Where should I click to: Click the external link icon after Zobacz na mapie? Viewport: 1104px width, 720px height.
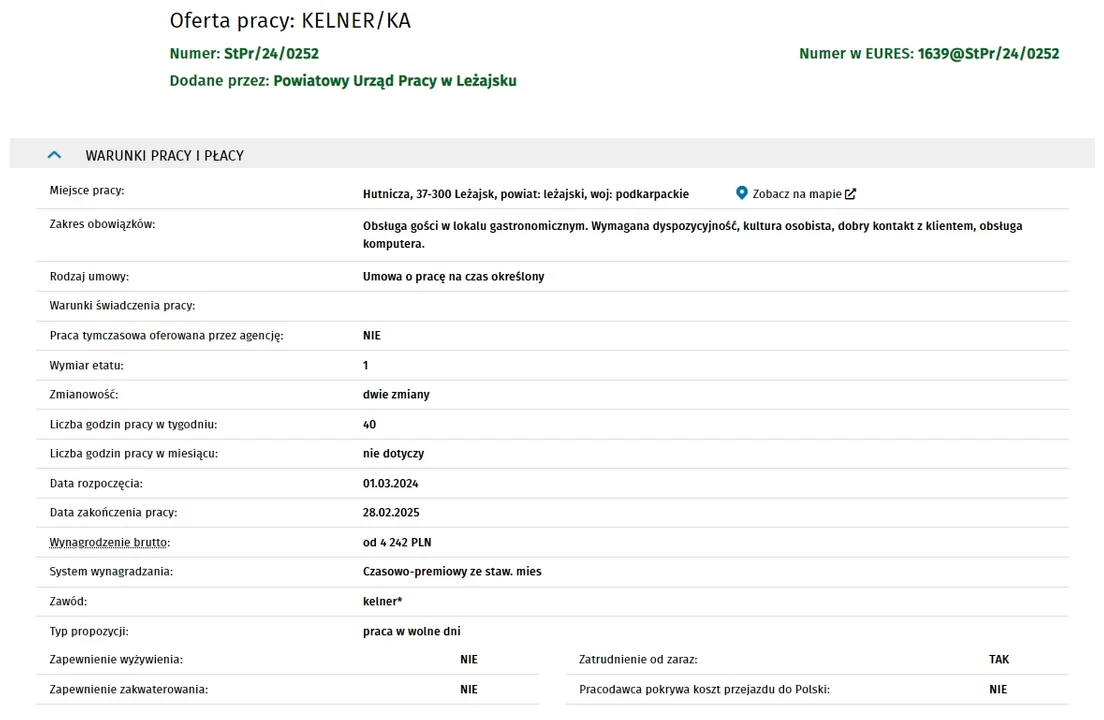point(851,194)
